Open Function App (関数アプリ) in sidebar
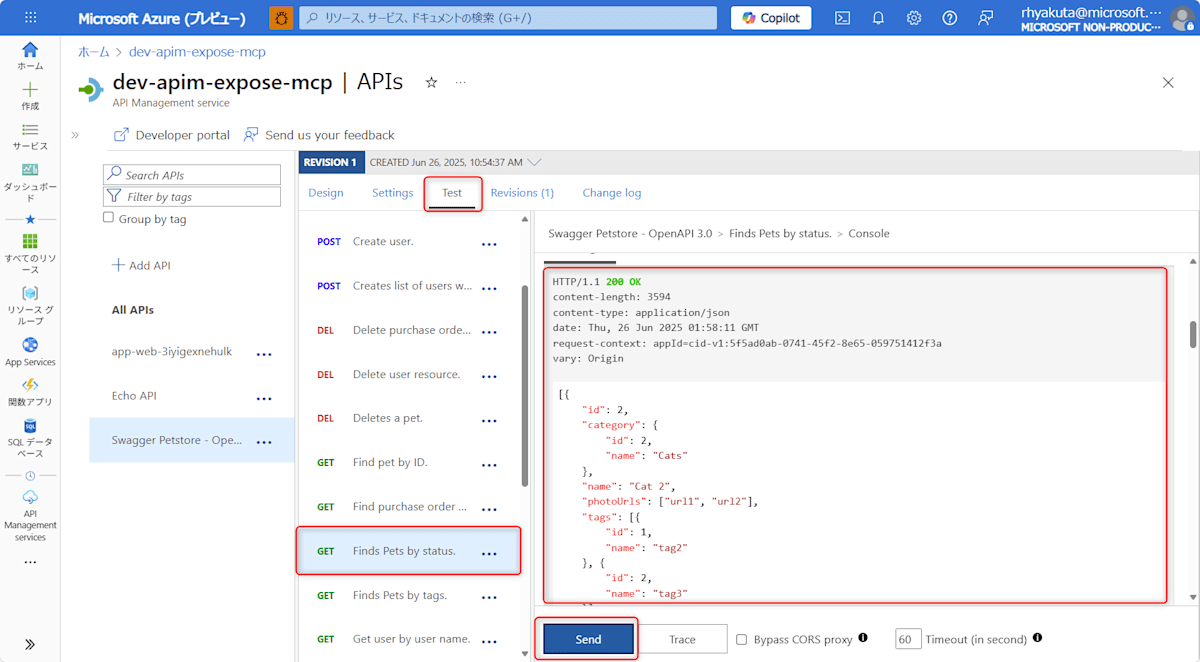This screenshot has height=662, width=1200. pyautogui.click(x=30, y=392)
